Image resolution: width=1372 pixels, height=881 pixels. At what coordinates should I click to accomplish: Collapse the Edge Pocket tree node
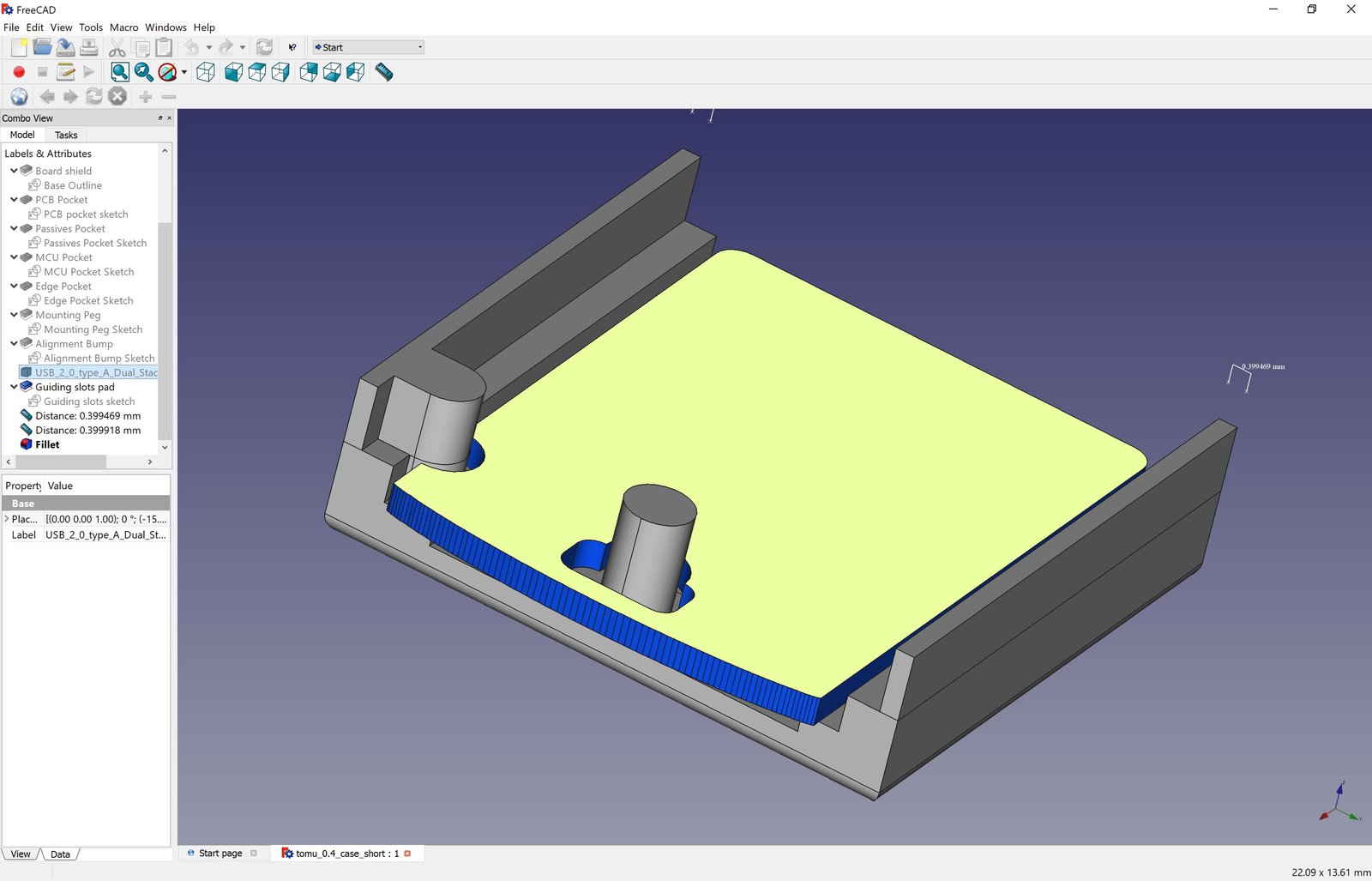(14, 286)
